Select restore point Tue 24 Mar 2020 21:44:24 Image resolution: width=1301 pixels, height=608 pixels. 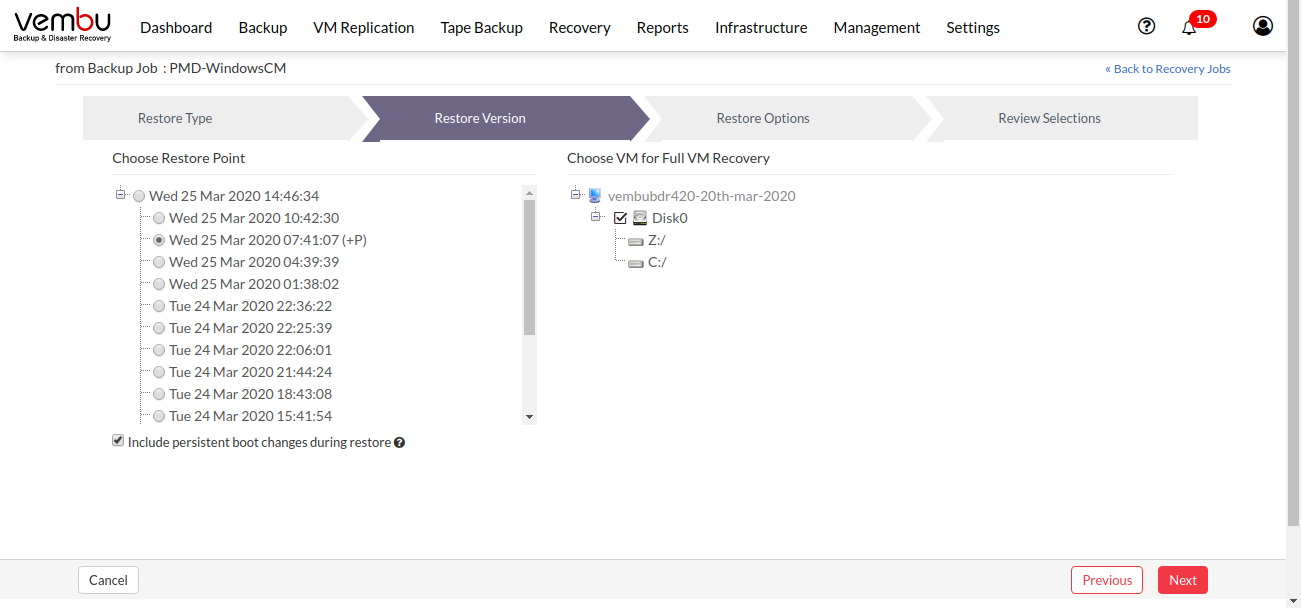pos(159,372)
